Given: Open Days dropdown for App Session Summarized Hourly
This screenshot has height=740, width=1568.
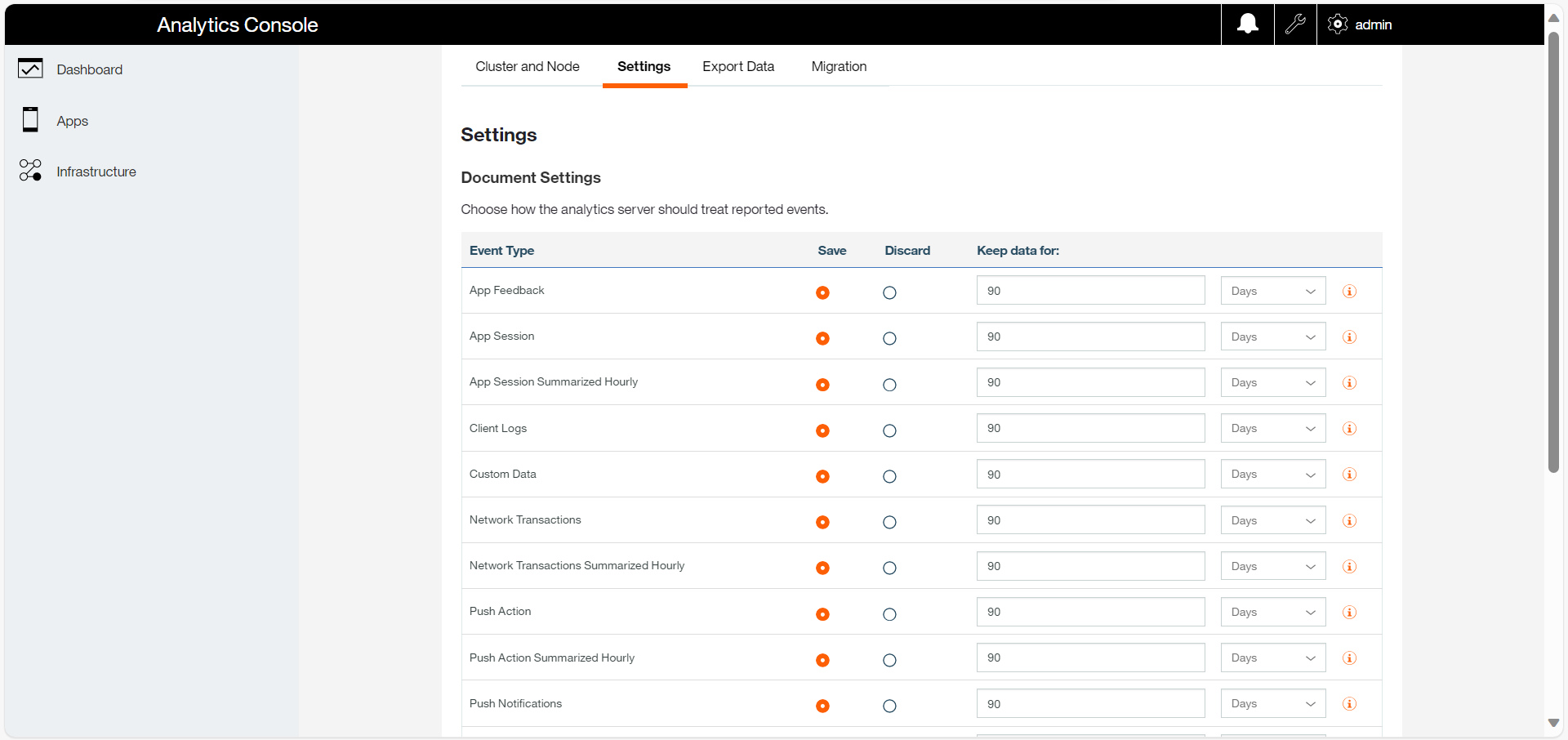Looking at the screenshot, I should (x=1272, y=382).
